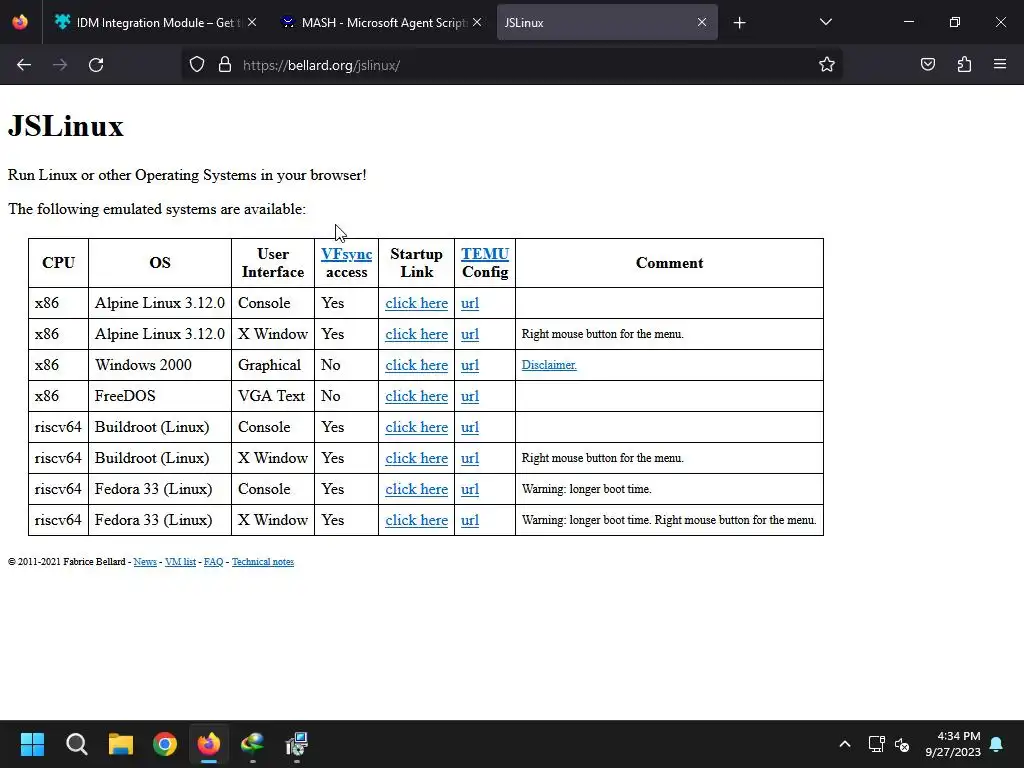The width and height of the screenshot is (1024, 768).
Task: Reload the current JSLinux page
Action: coord(96,65)
